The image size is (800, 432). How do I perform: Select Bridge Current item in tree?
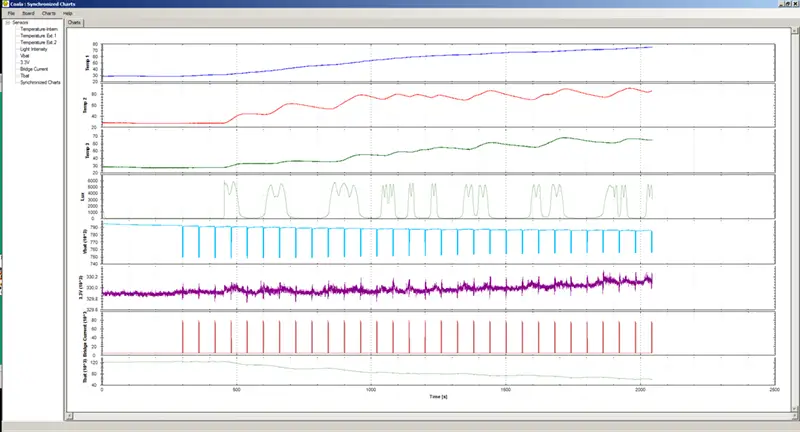click(34, 69)
